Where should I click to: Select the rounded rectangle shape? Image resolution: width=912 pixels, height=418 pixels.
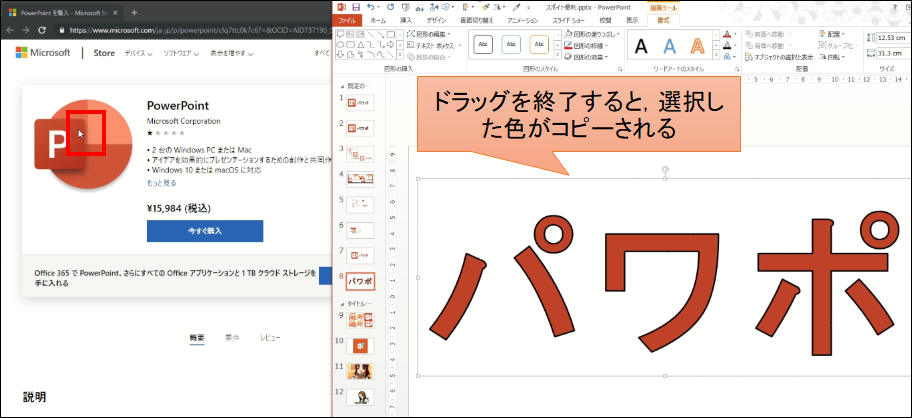351,45
